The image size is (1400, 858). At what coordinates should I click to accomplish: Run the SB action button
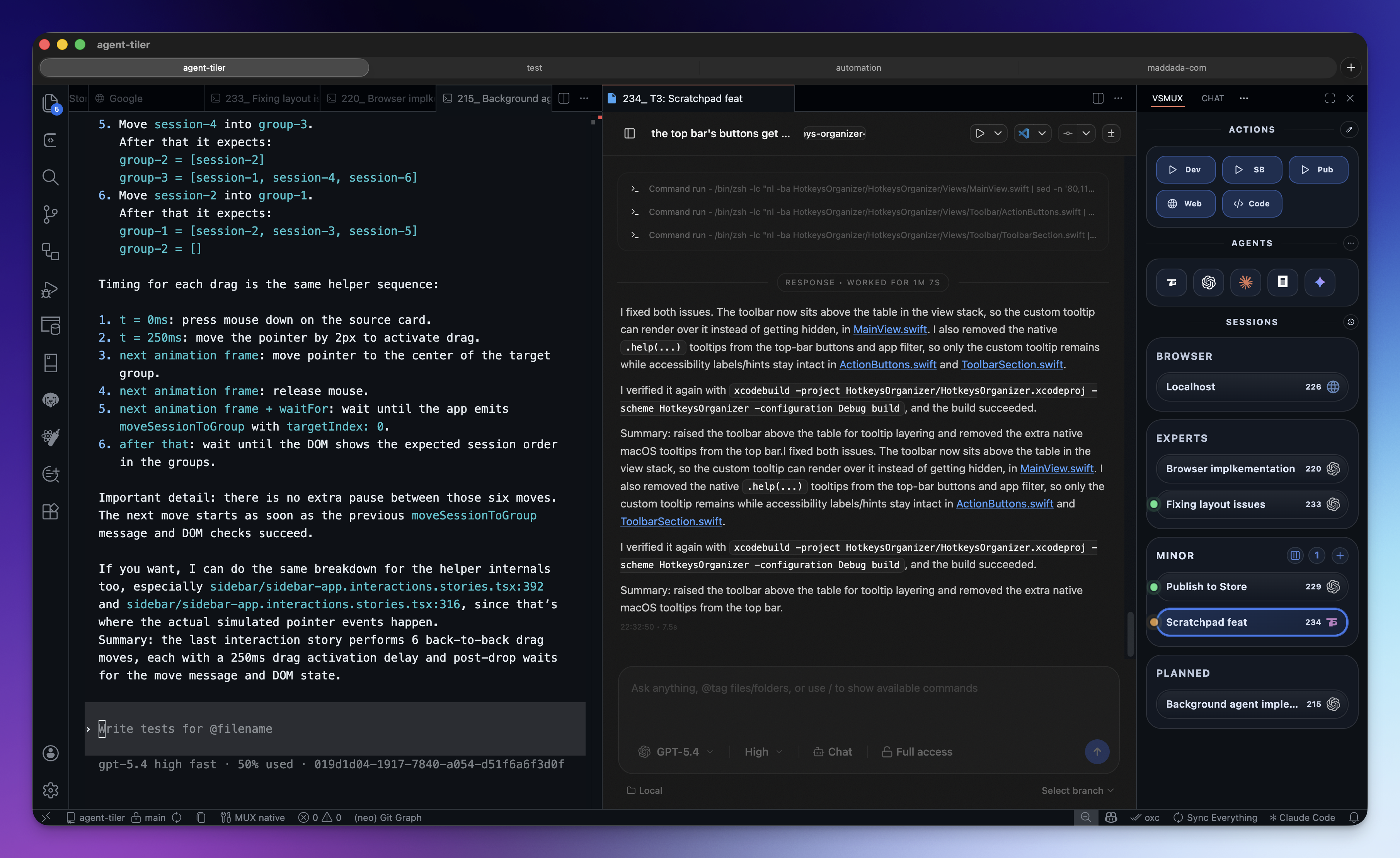tap(1252, 169)
